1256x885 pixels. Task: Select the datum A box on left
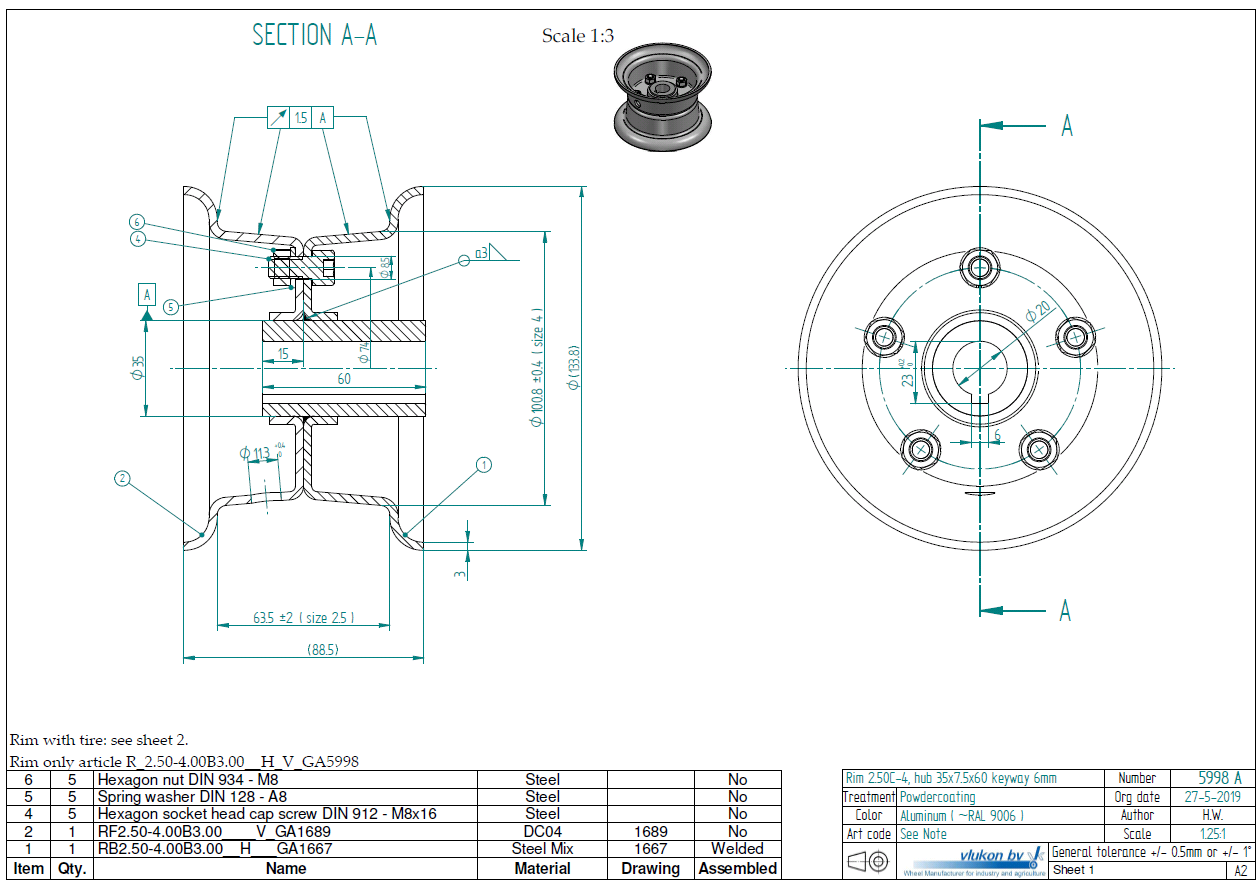(x=147, y=294)
